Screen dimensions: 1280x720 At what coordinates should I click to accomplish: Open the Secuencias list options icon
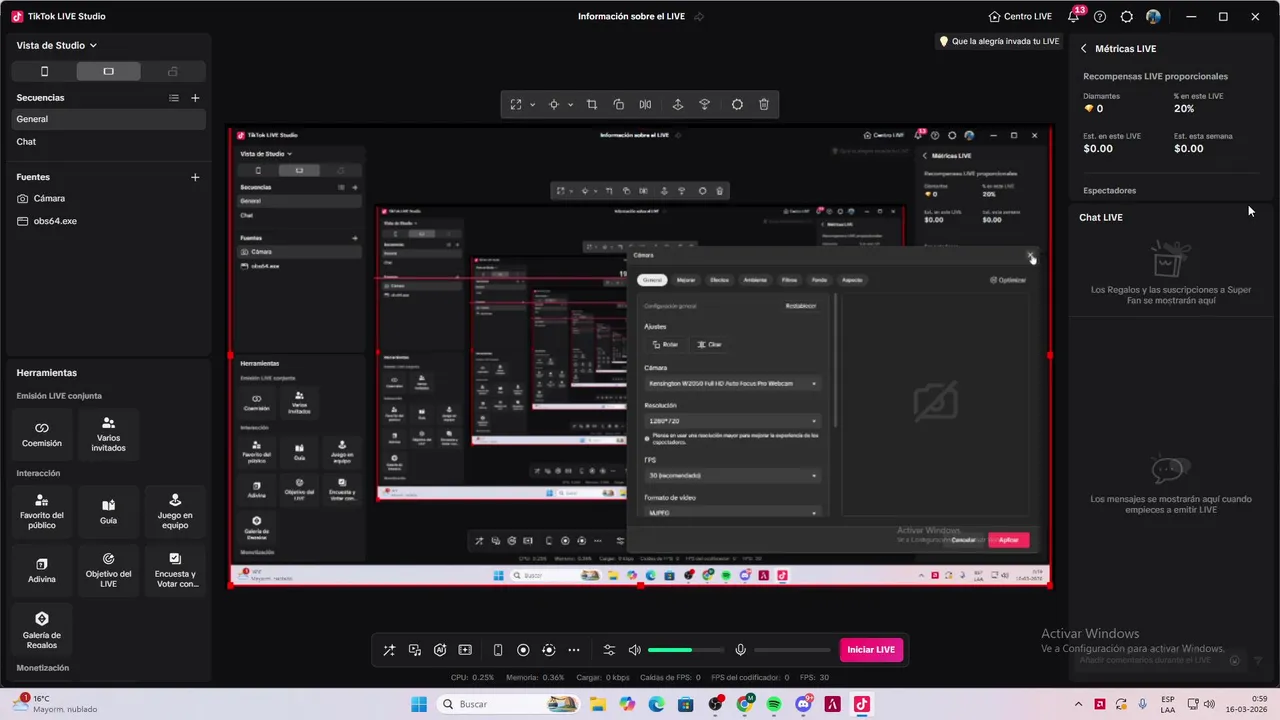(x=174, y=98)
